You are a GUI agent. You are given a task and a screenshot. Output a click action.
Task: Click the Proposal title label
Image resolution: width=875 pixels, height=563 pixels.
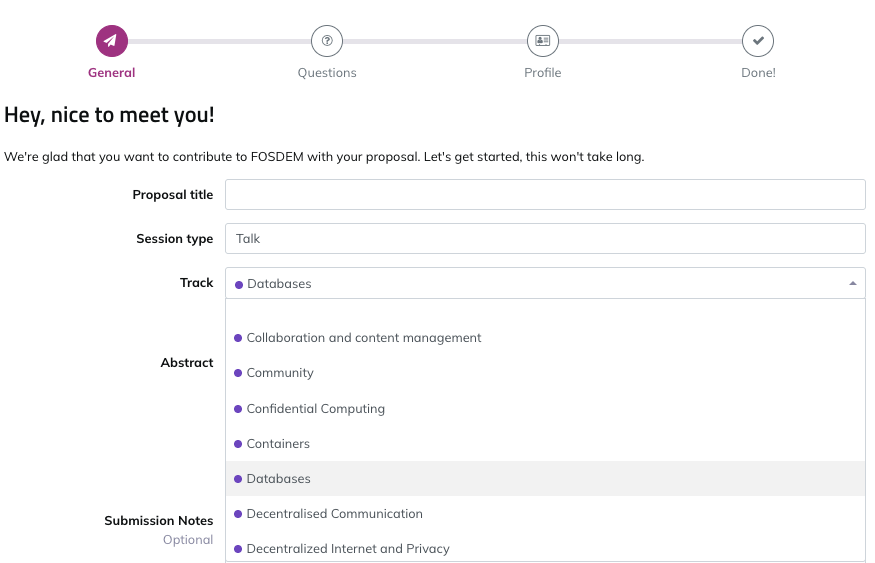coord(172,195)
